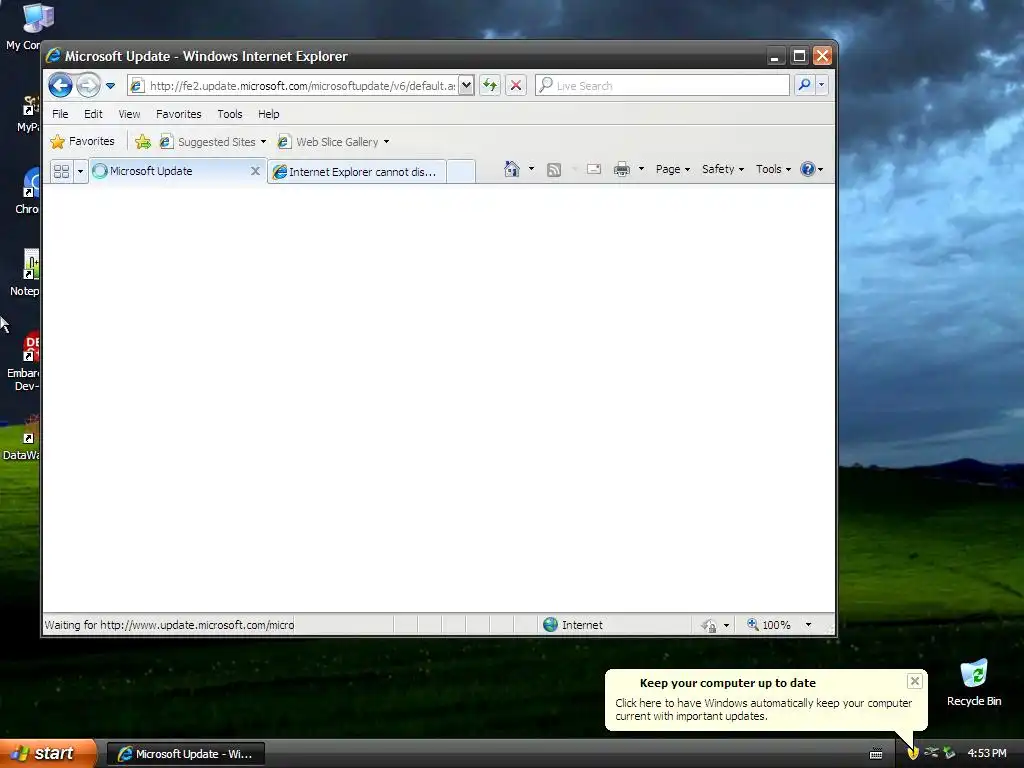1024x768 pixels.
Task: Click Microsoft Update taskbar button
Action: 185,754
